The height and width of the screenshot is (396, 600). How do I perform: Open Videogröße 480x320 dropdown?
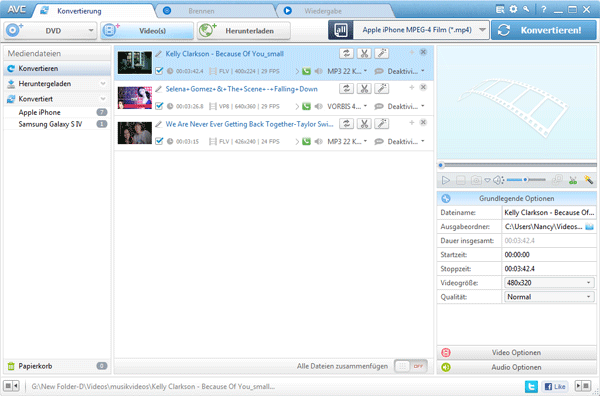(x=549, y=283)
